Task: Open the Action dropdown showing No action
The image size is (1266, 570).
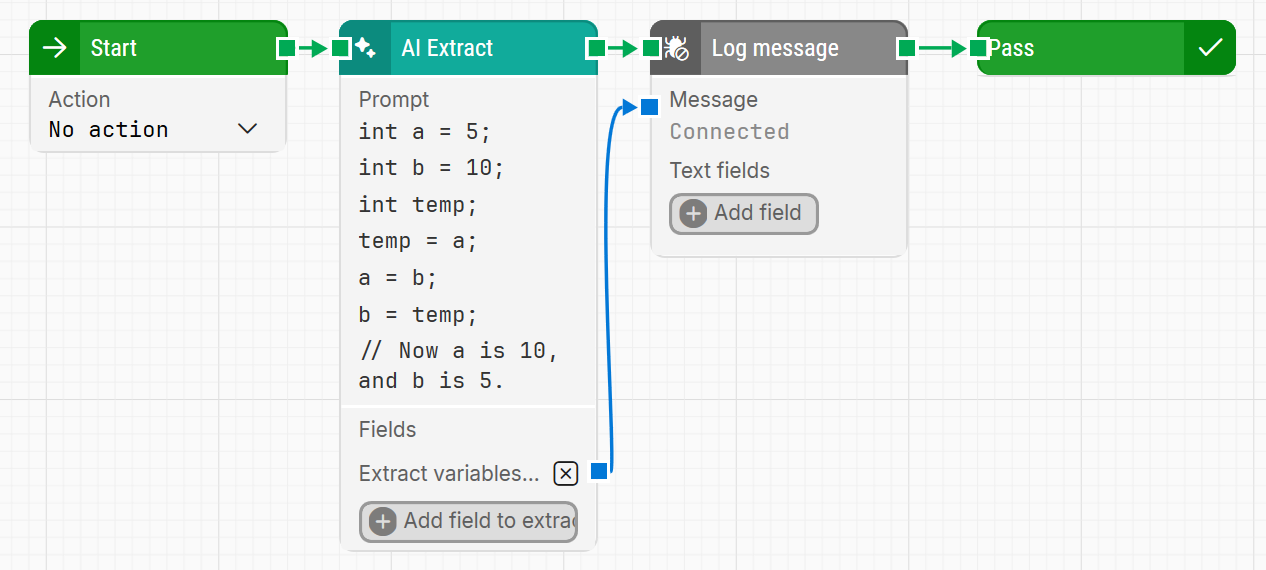Action: (x=155, y=129)
